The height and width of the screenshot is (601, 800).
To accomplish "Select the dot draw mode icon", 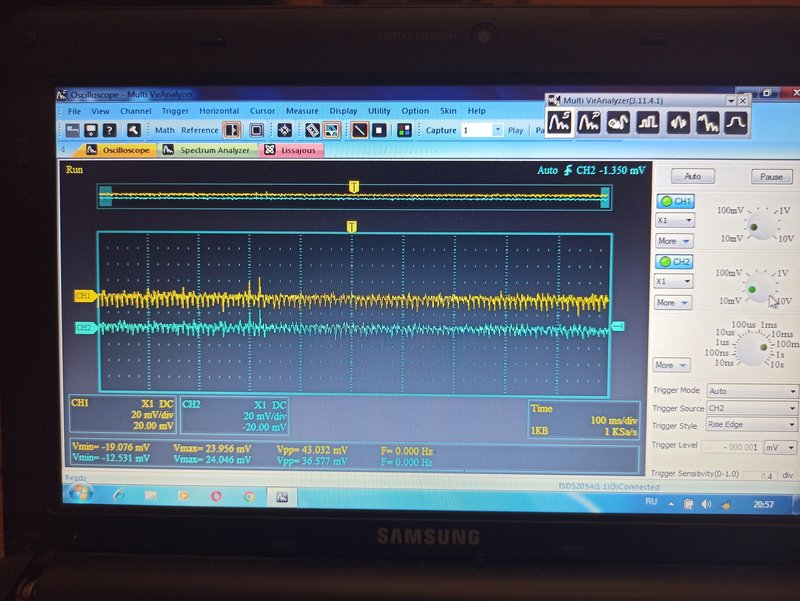I will (379, 131).
